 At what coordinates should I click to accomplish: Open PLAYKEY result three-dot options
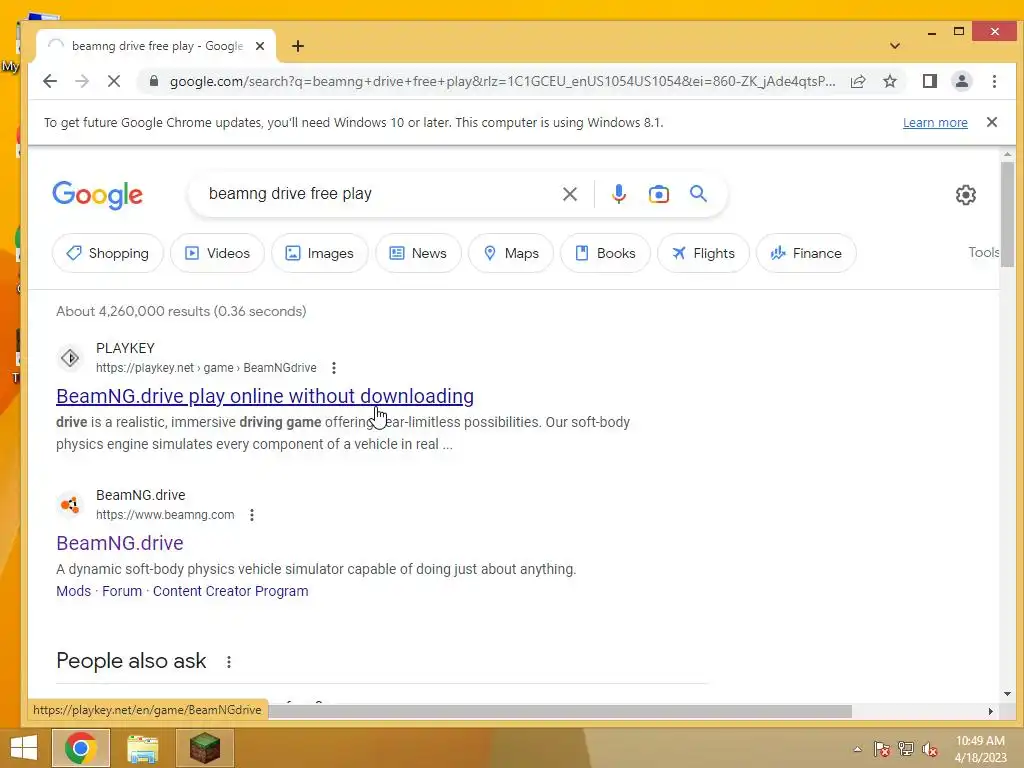(x=334, y=368)
